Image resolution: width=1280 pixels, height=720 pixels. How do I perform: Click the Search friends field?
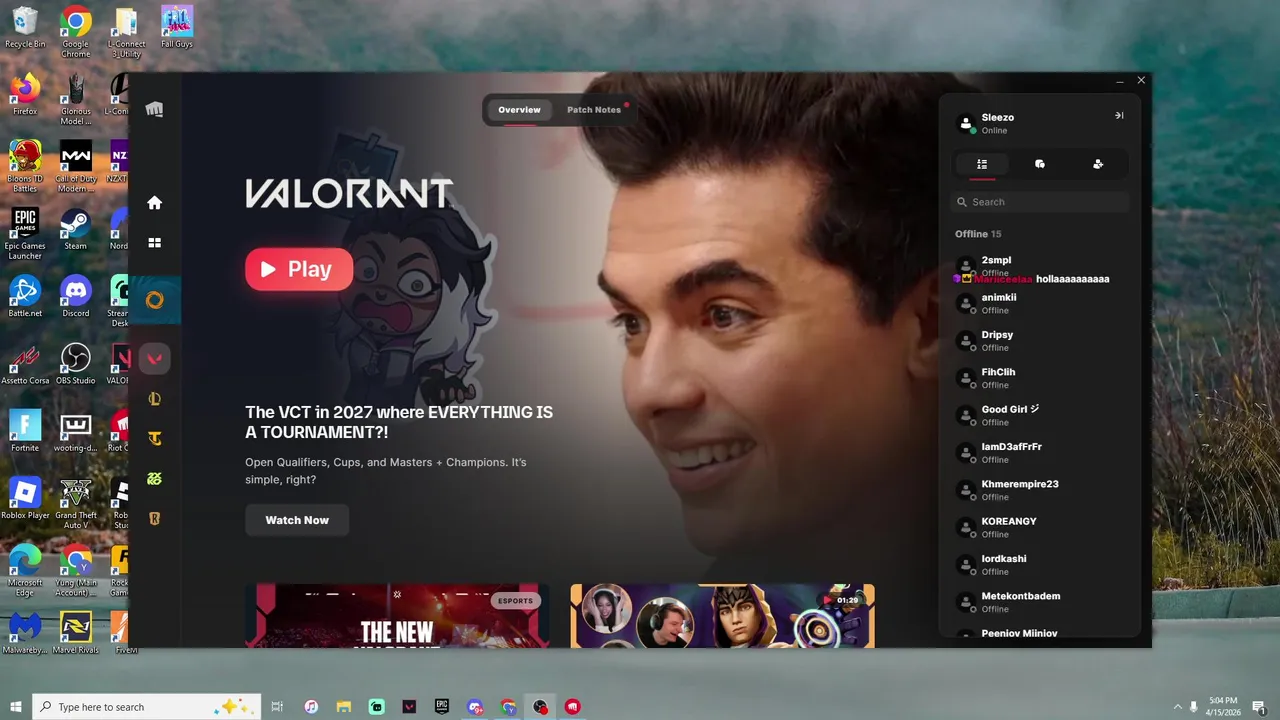coord(1040,202)
